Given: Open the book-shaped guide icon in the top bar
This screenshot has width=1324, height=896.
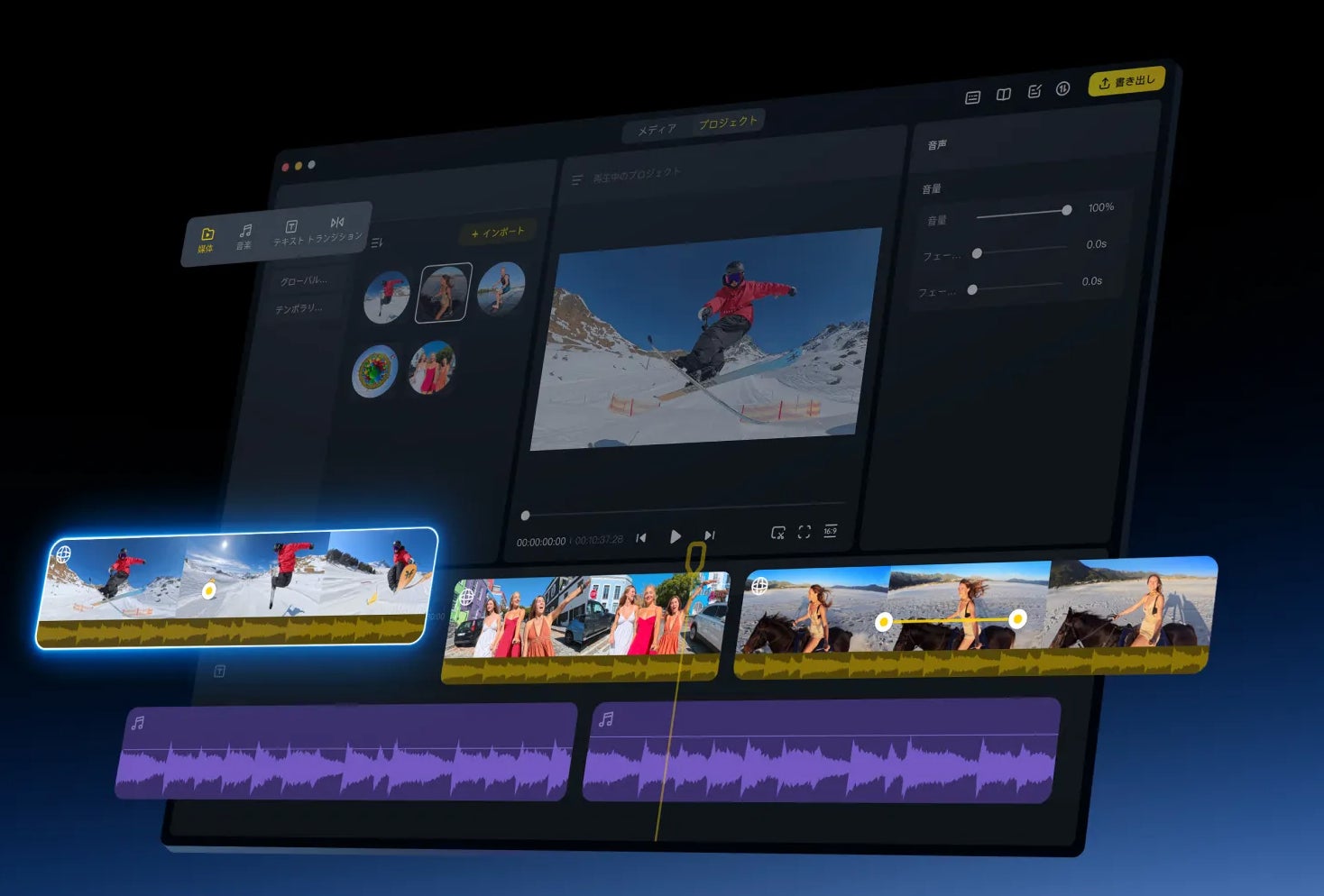Looking at the screenshot, I should pos(1003,94).
